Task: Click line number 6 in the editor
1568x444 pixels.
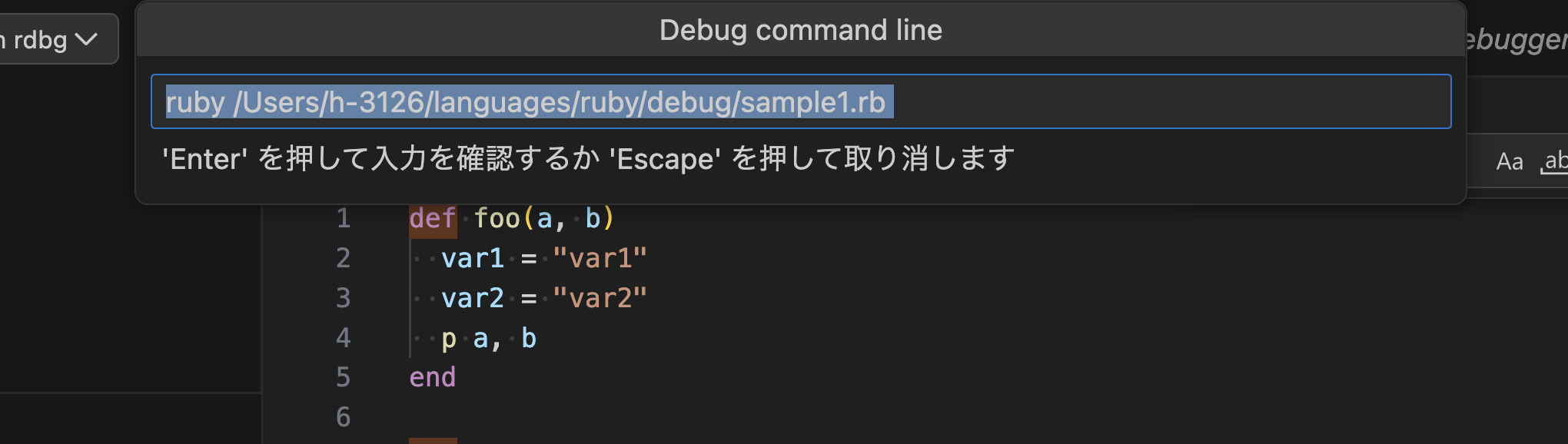Action: point(342,416)
